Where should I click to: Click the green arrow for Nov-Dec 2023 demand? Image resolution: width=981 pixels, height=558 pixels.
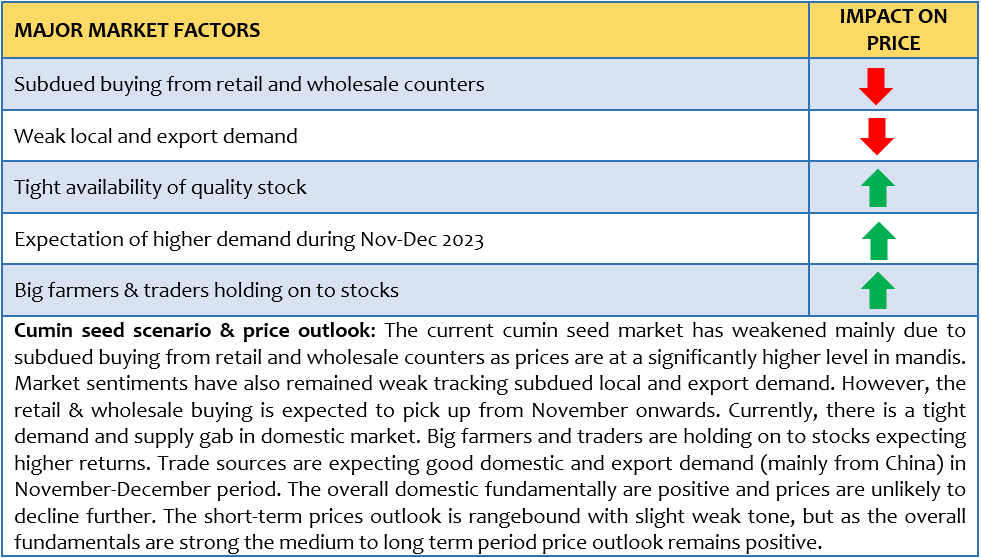coord(878,241)
